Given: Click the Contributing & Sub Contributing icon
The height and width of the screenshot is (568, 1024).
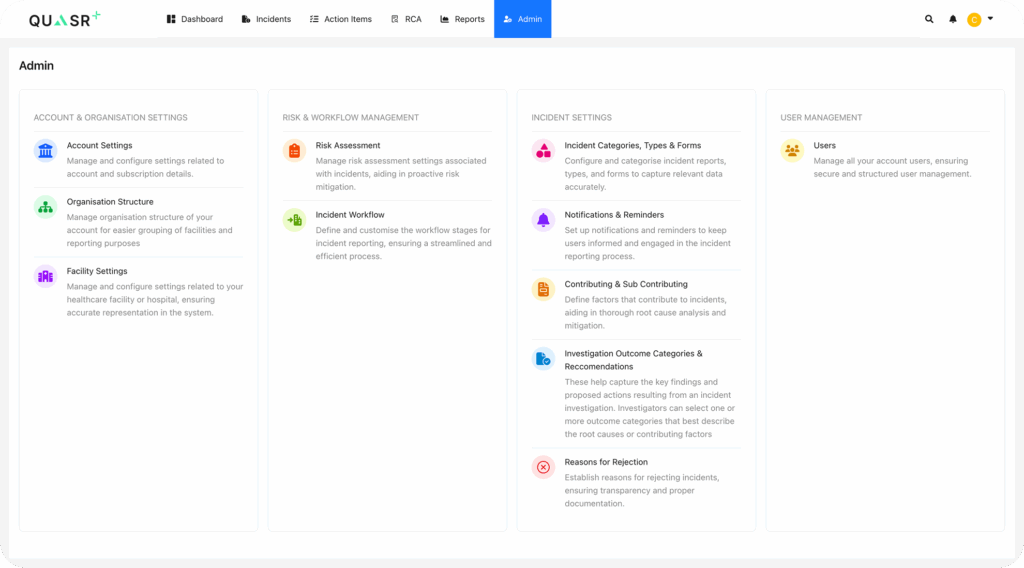Looking at the screenshot, I should 543,289.
